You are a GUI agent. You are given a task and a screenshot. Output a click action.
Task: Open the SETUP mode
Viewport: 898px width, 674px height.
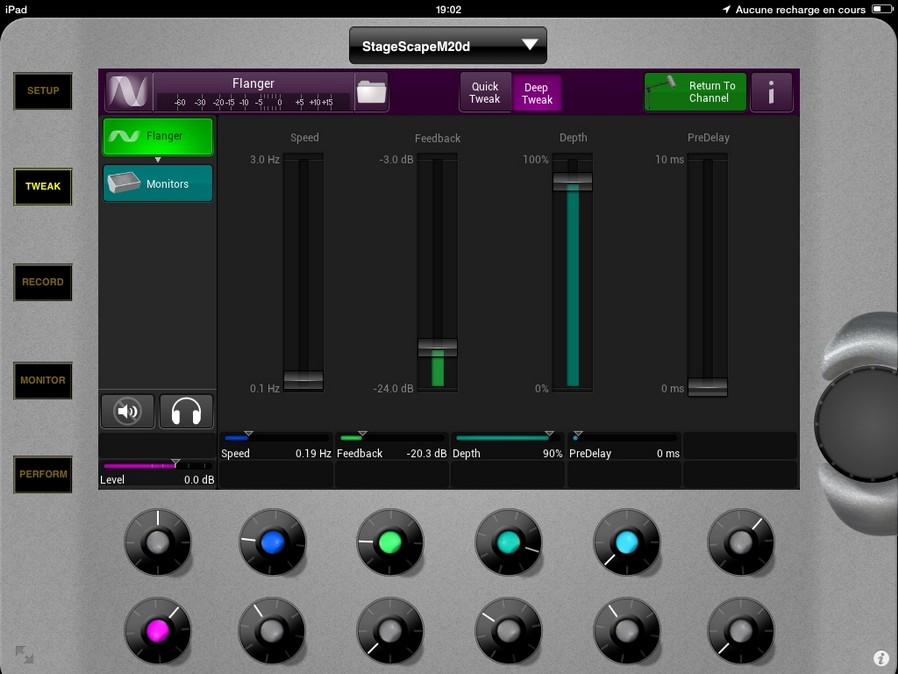[43, 91]
